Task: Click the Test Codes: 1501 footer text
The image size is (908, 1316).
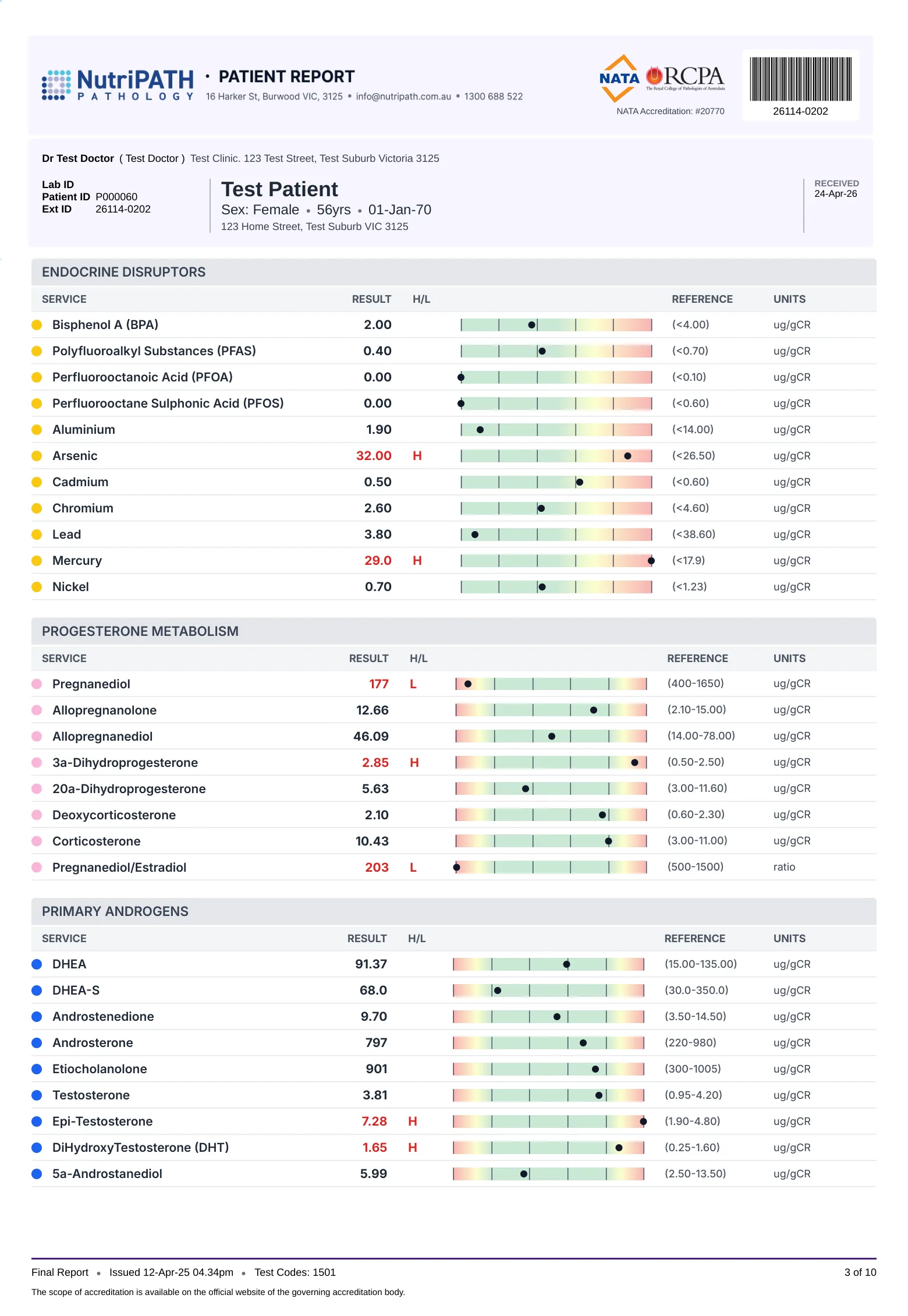Action: 295,1272
